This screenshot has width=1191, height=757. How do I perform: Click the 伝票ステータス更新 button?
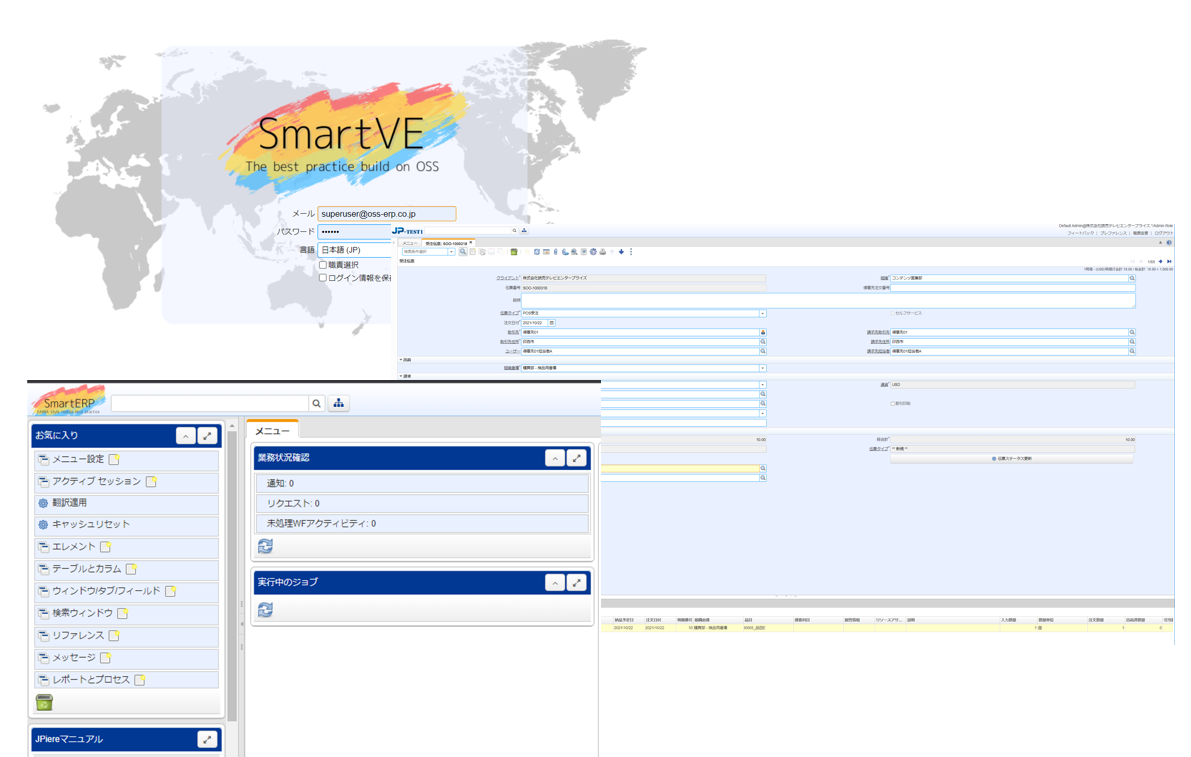coord(1012,459)
